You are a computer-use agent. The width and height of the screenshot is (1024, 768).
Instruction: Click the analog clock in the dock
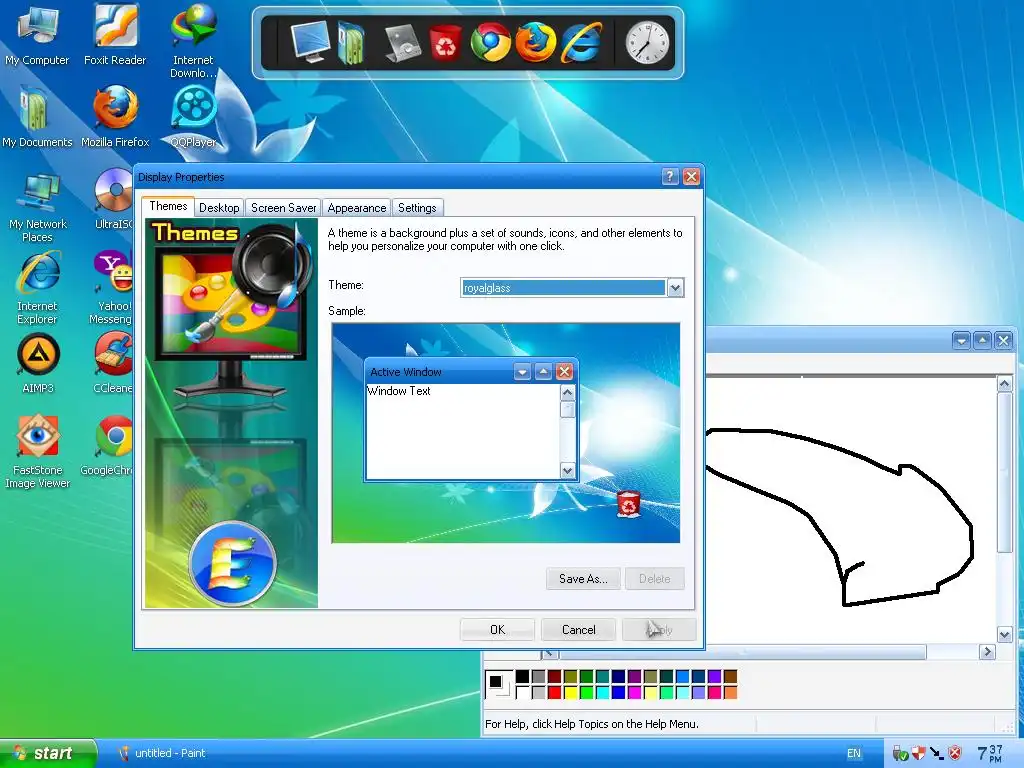[647, 43]
